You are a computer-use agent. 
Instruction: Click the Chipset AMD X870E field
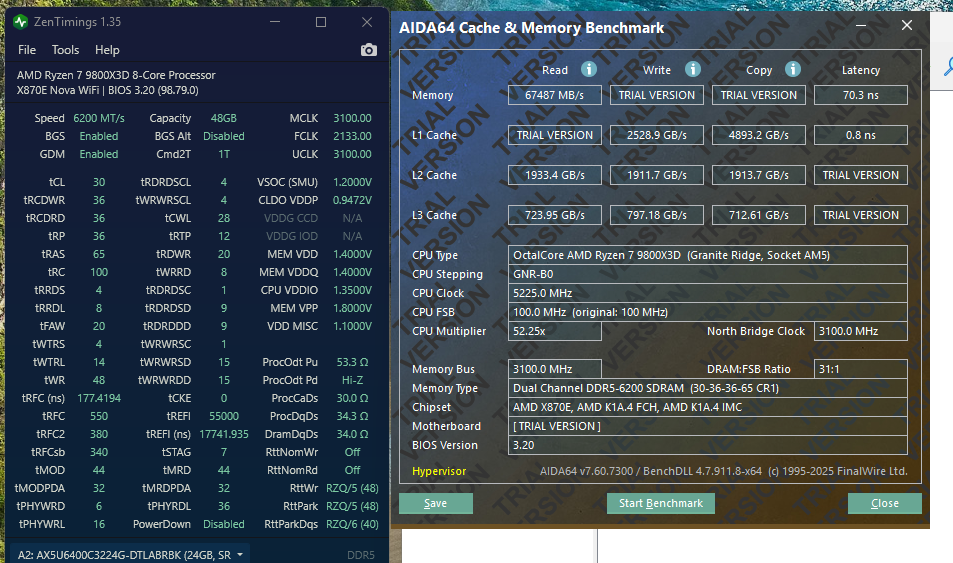[707, 407]
